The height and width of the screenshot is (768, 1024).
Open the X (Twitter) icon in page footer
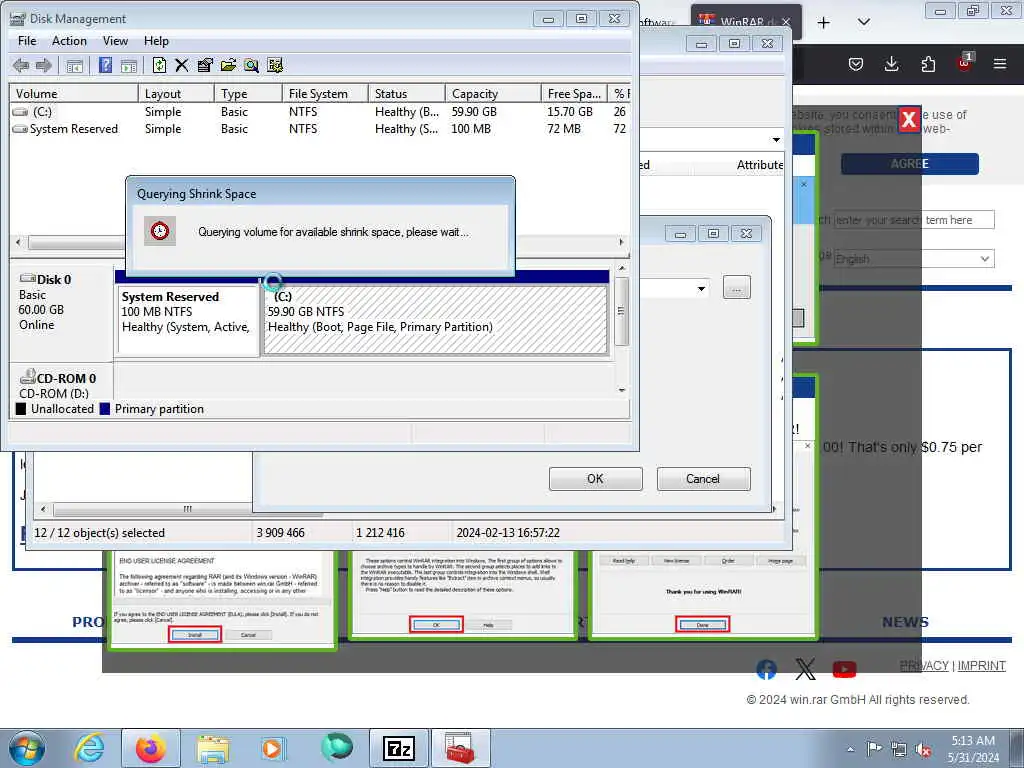point(805,669)
